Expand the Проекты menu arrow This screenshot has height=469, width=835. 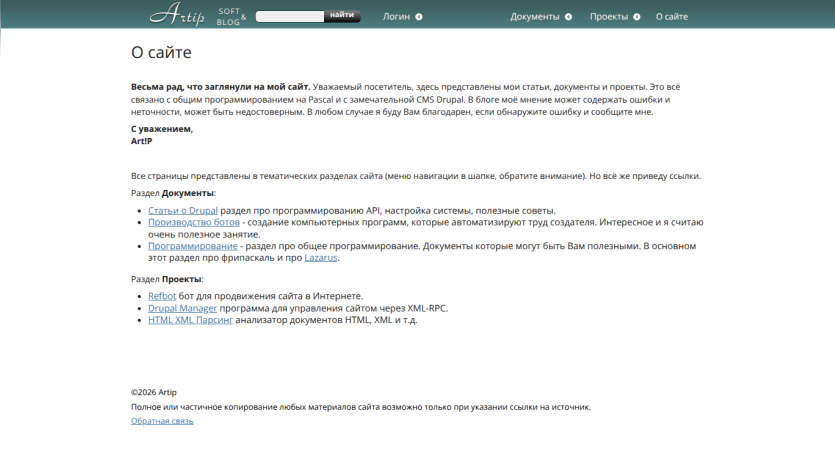tap(637, 17)
